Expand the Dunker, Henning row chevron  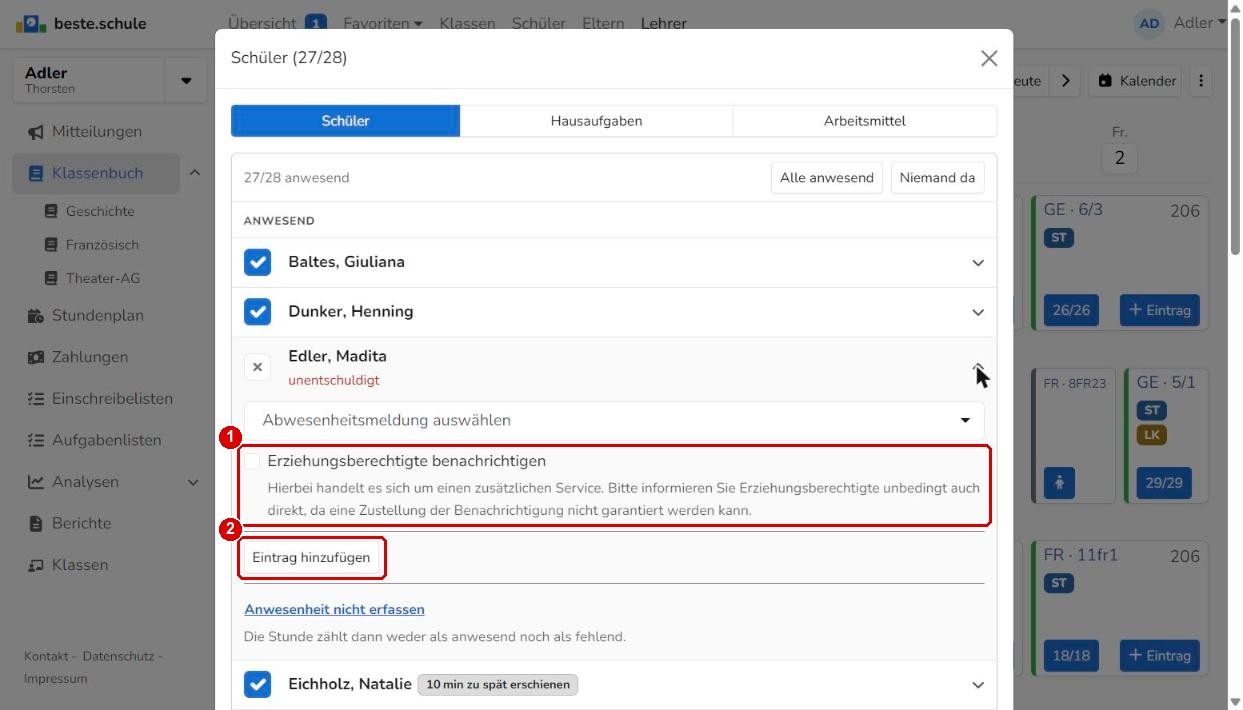(978, 313)
